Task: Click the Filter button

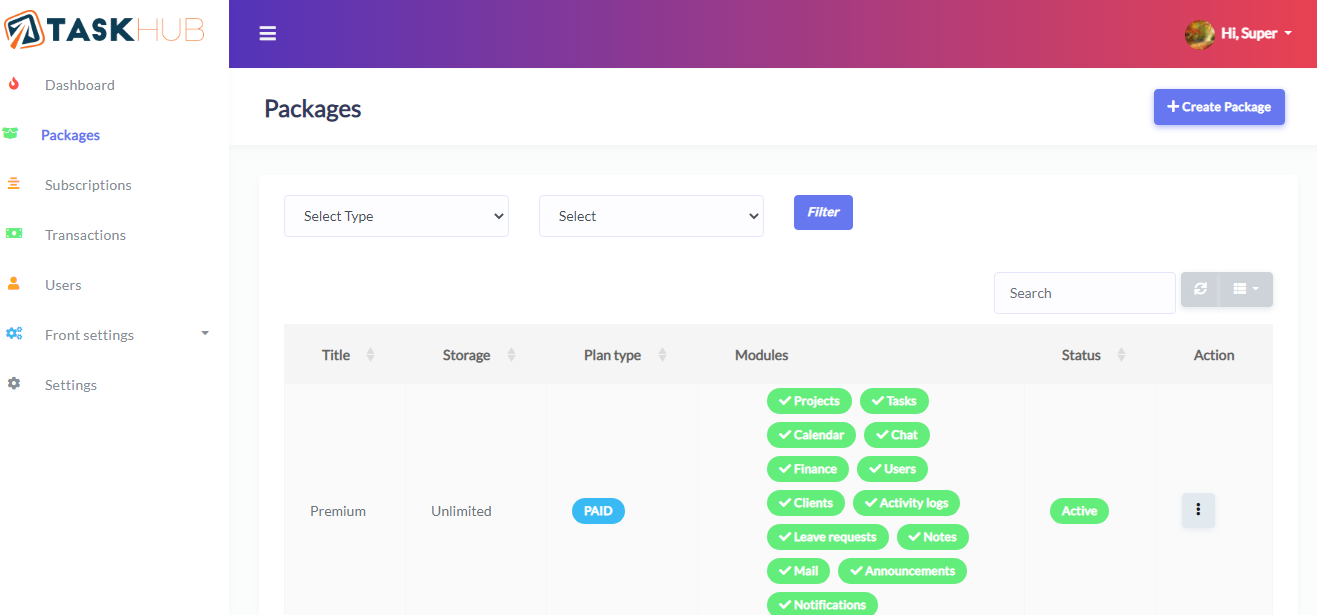Action: [x=823, y=212]
